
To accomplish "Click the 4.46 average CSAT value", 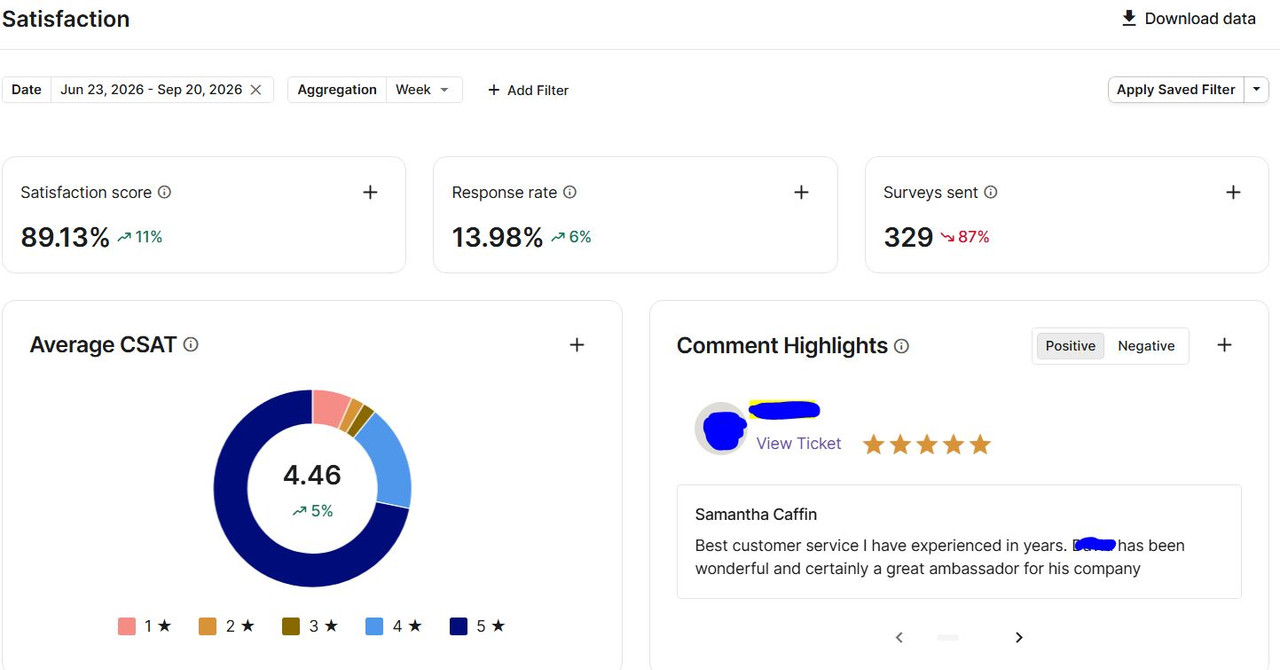I will coord(312,475).
